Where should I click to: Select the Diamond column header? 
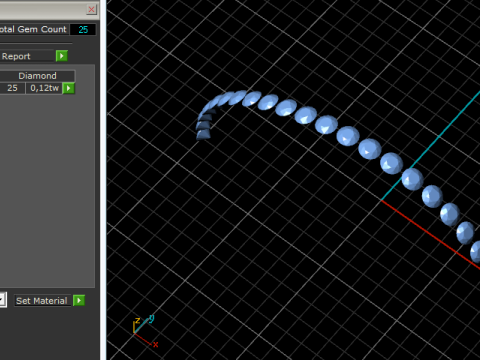(37, 76)
